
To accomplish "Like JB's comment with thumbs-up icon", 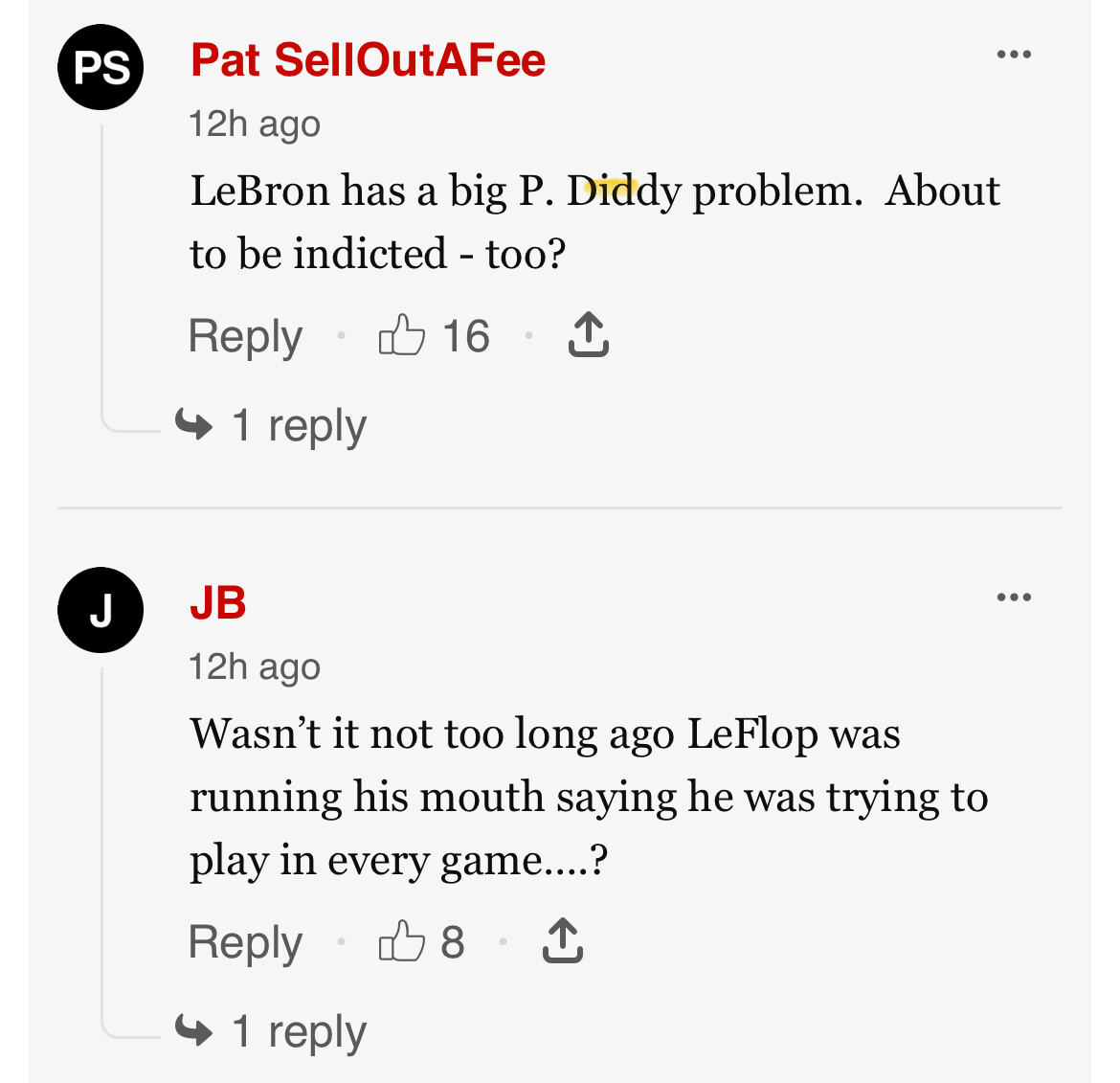I will [401, 941].
